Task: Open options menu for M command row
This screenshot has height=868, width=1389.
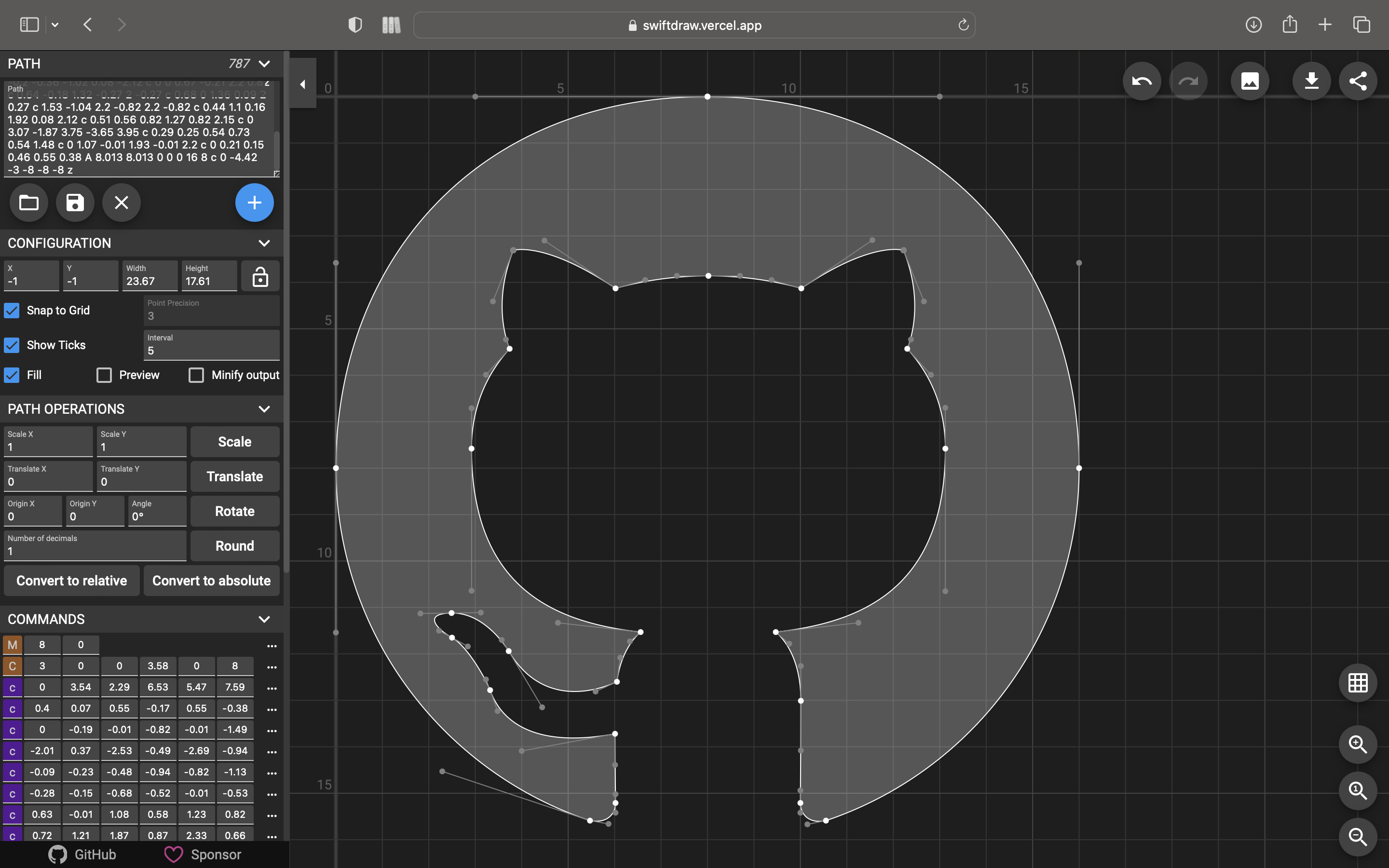Action: [272, 646]
